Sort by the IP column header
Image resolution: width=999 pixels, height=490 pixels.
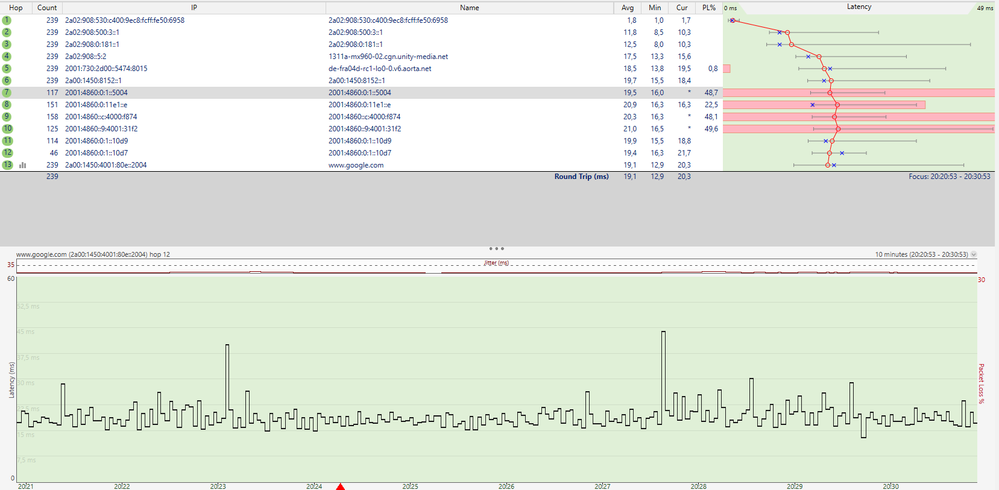193,7
